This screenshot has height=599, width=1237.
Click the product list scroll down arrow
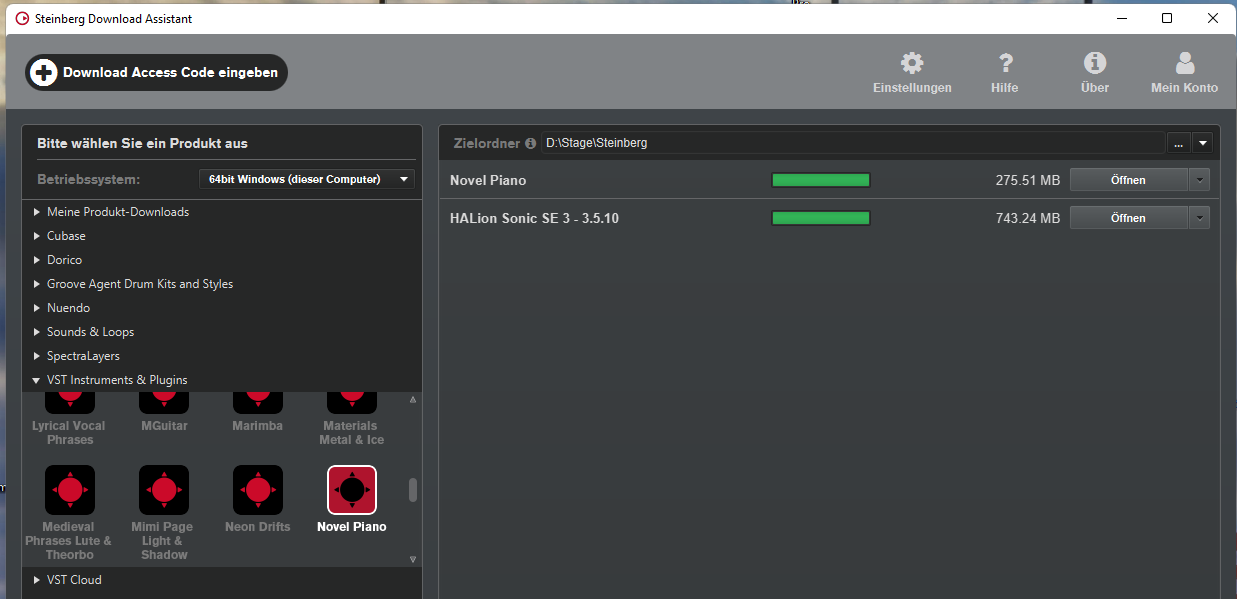[x=413, y=559]
